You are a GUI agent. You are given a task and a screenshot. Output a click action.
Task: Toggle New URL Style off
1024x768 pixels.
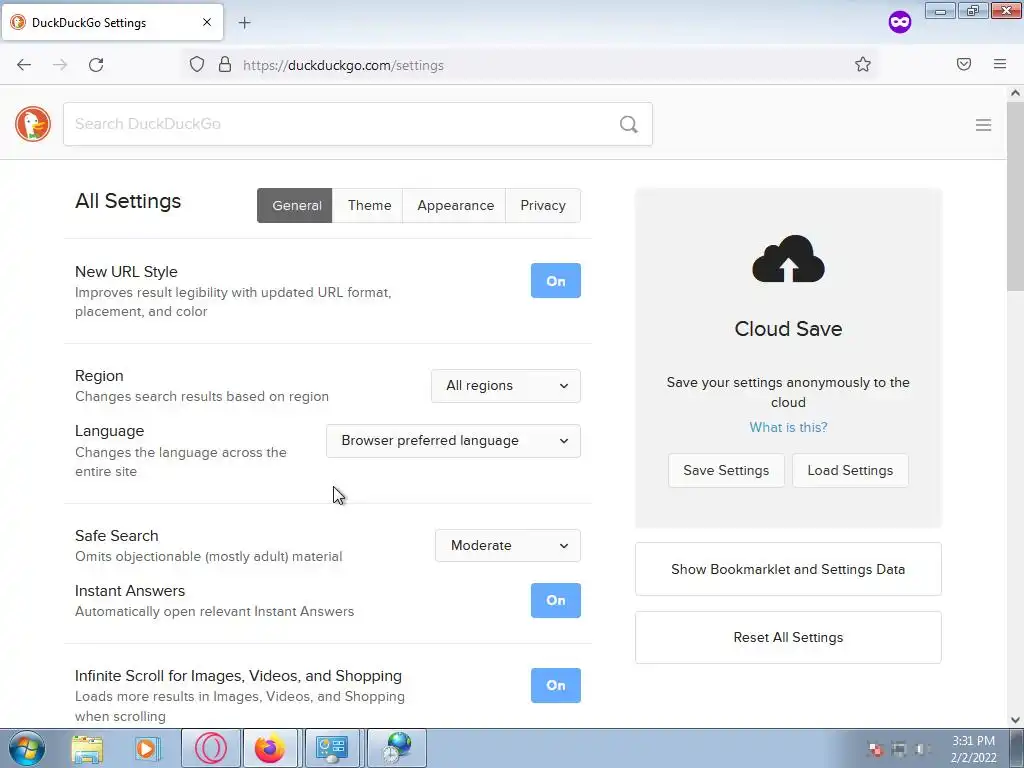tap(556, 281)
